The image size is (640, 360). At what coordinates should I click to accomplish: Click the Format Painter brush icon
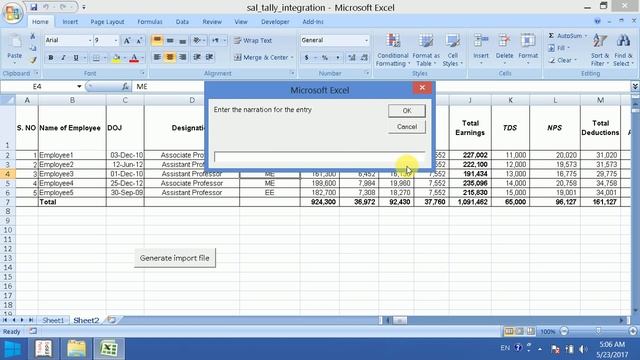(x=33, y=60)
